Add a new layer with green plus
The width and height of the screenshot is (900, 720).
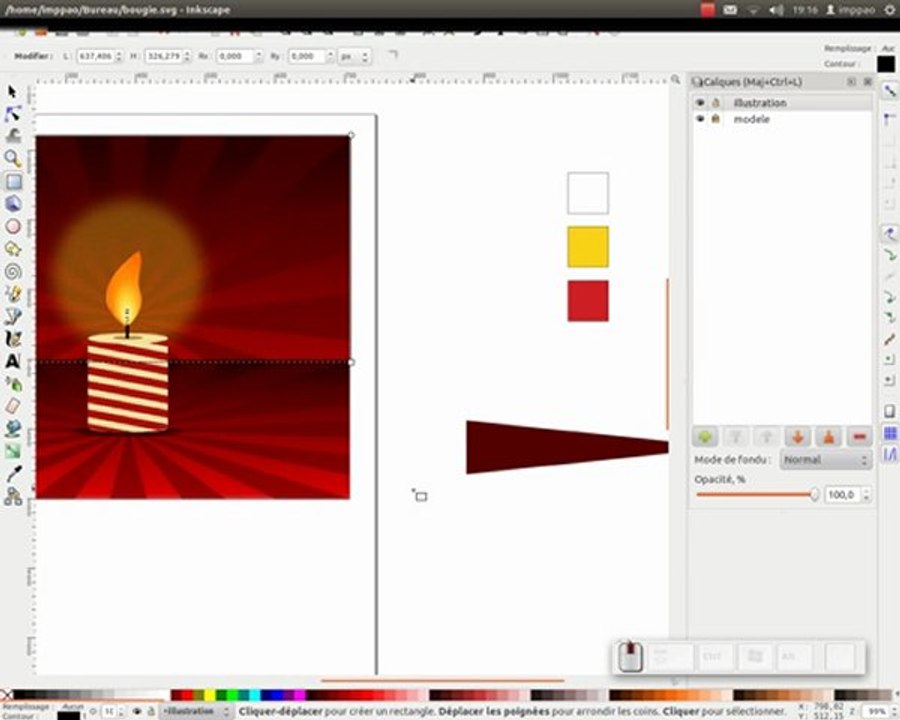[x=705, y=437]
